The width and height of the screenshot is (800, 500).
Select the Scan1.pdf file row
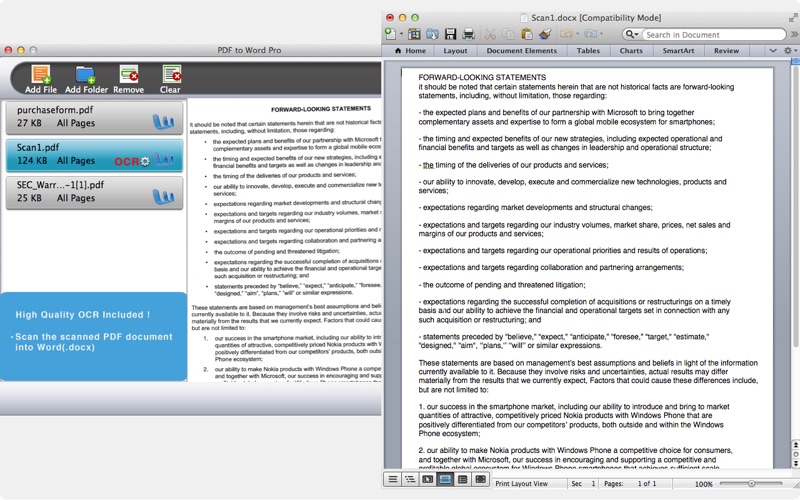(x=94, y=155)
